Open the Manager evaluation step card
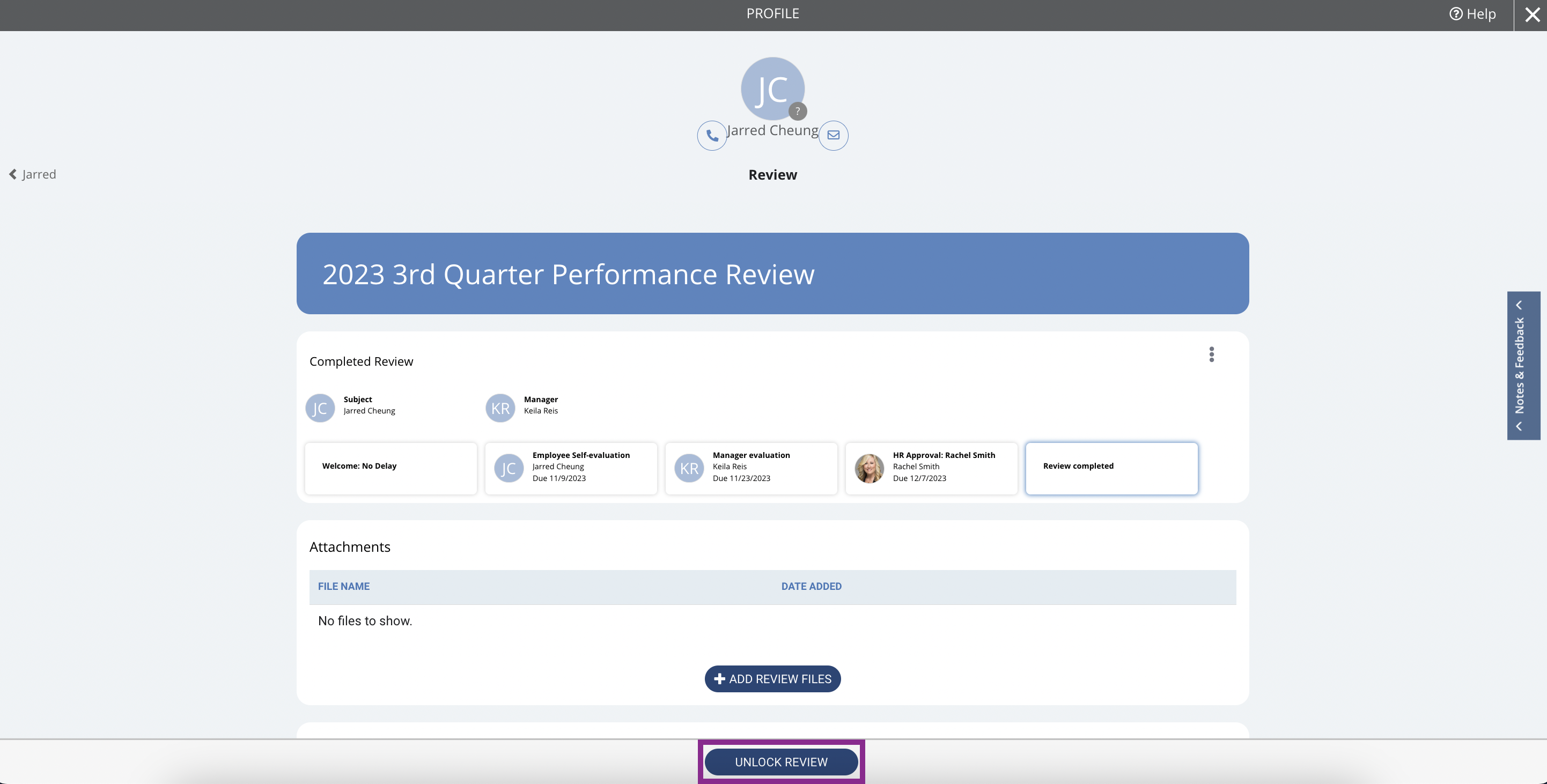The height and width of the screenshot is (784, 1547). click(x=752, y=468)
